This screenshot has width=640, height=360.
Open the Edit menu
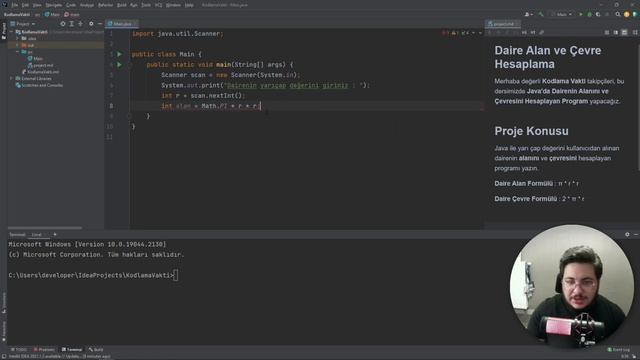tap(25, 5)
